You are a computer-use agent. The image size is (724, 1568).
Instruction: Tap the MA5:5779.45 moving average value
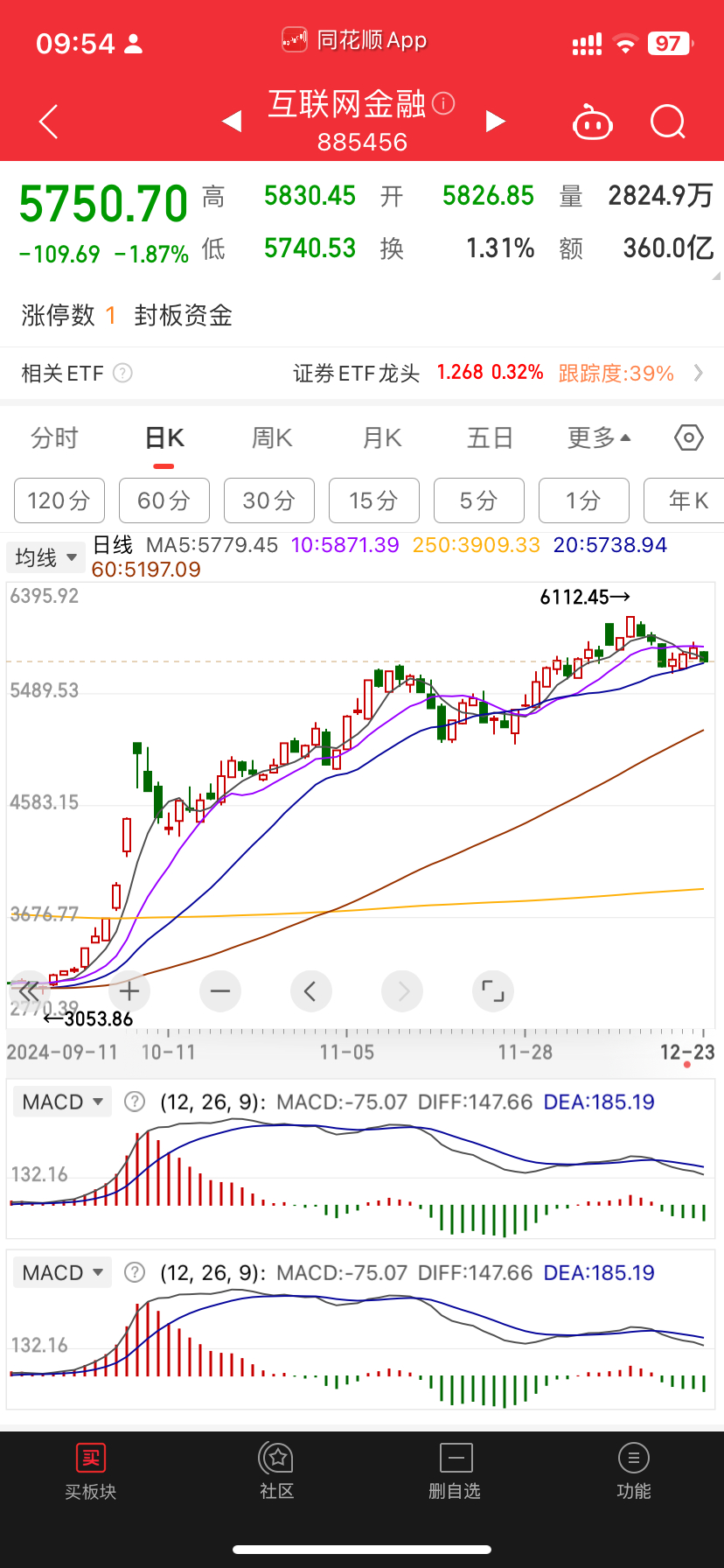pos(212,545)
